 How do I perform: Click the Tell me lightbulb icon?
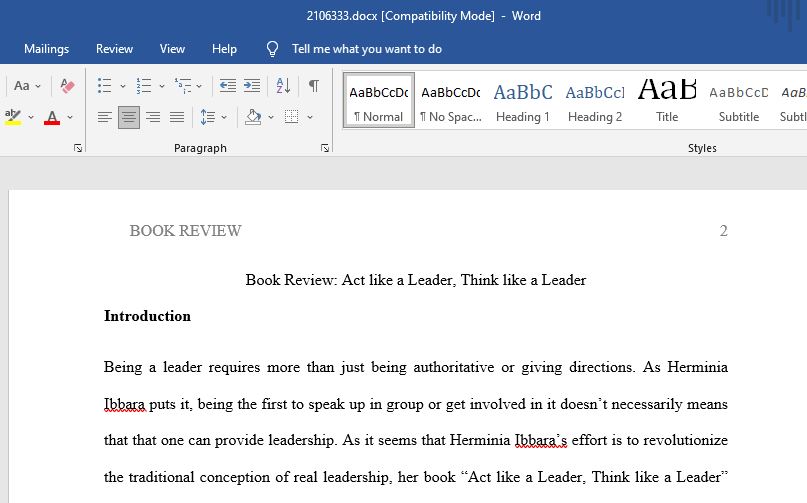(x=272, y=49)
